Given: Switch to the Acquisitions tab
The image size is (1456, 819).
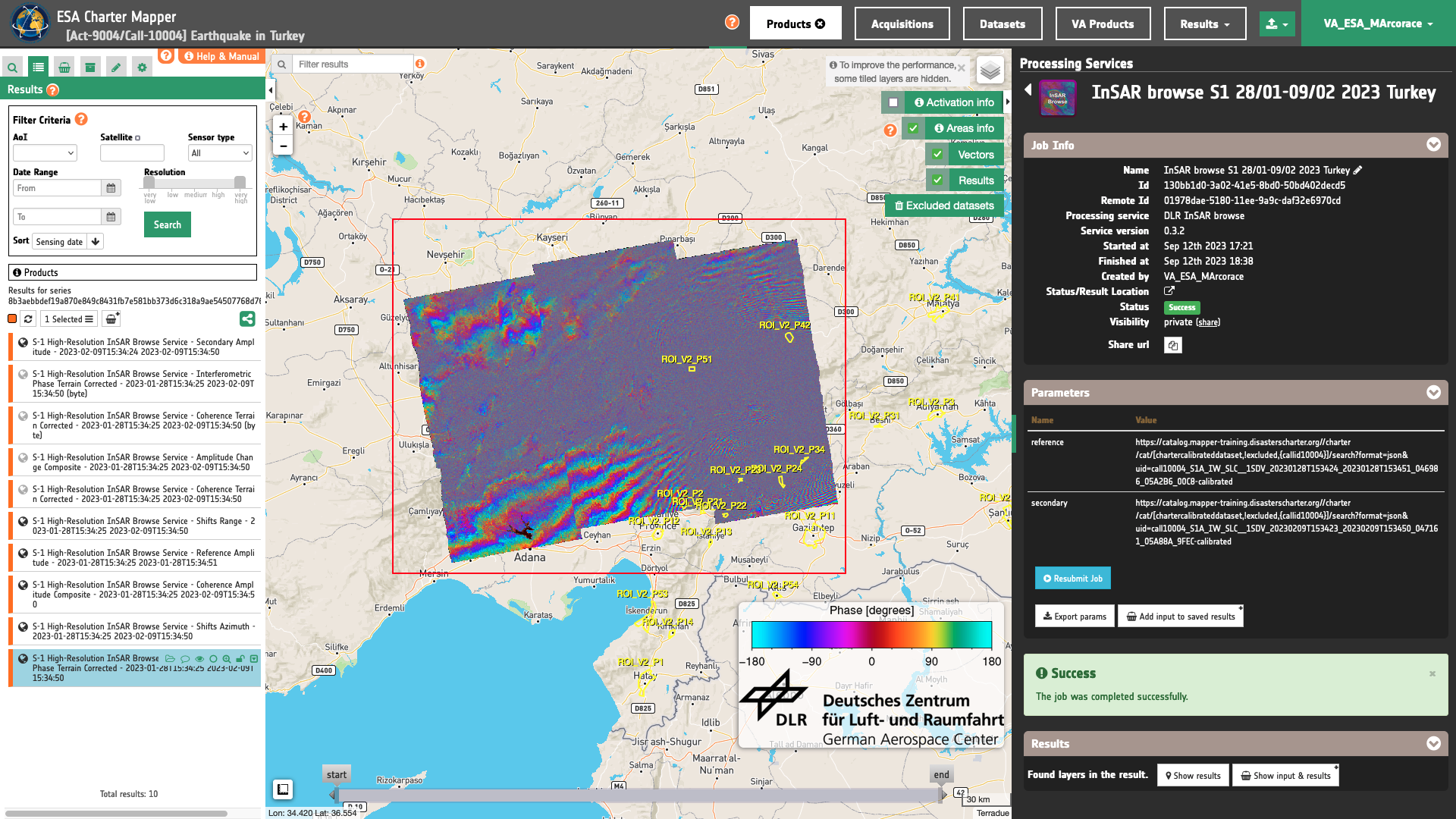Looking at the screenshot, I should [902, 24].
